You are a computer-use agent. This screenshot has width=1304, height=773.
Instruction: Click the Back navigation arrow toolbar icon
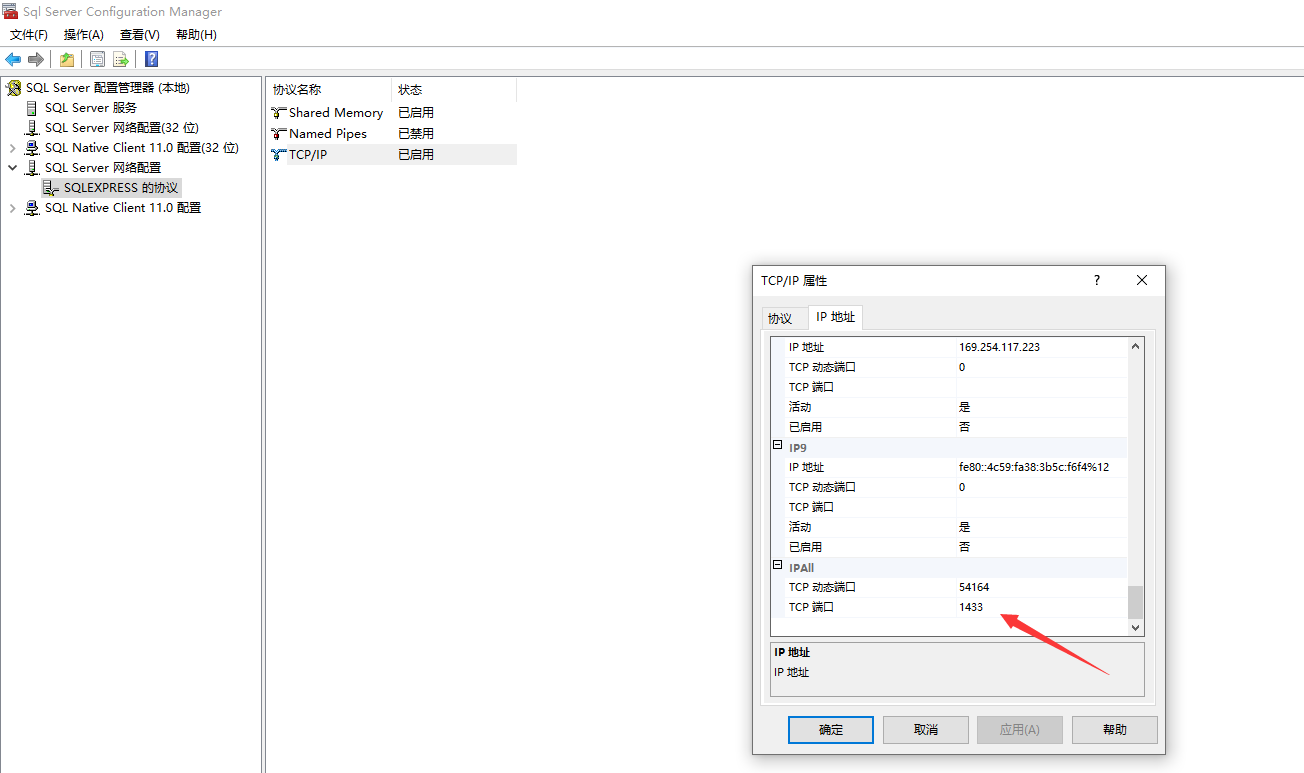click(12, 59)
